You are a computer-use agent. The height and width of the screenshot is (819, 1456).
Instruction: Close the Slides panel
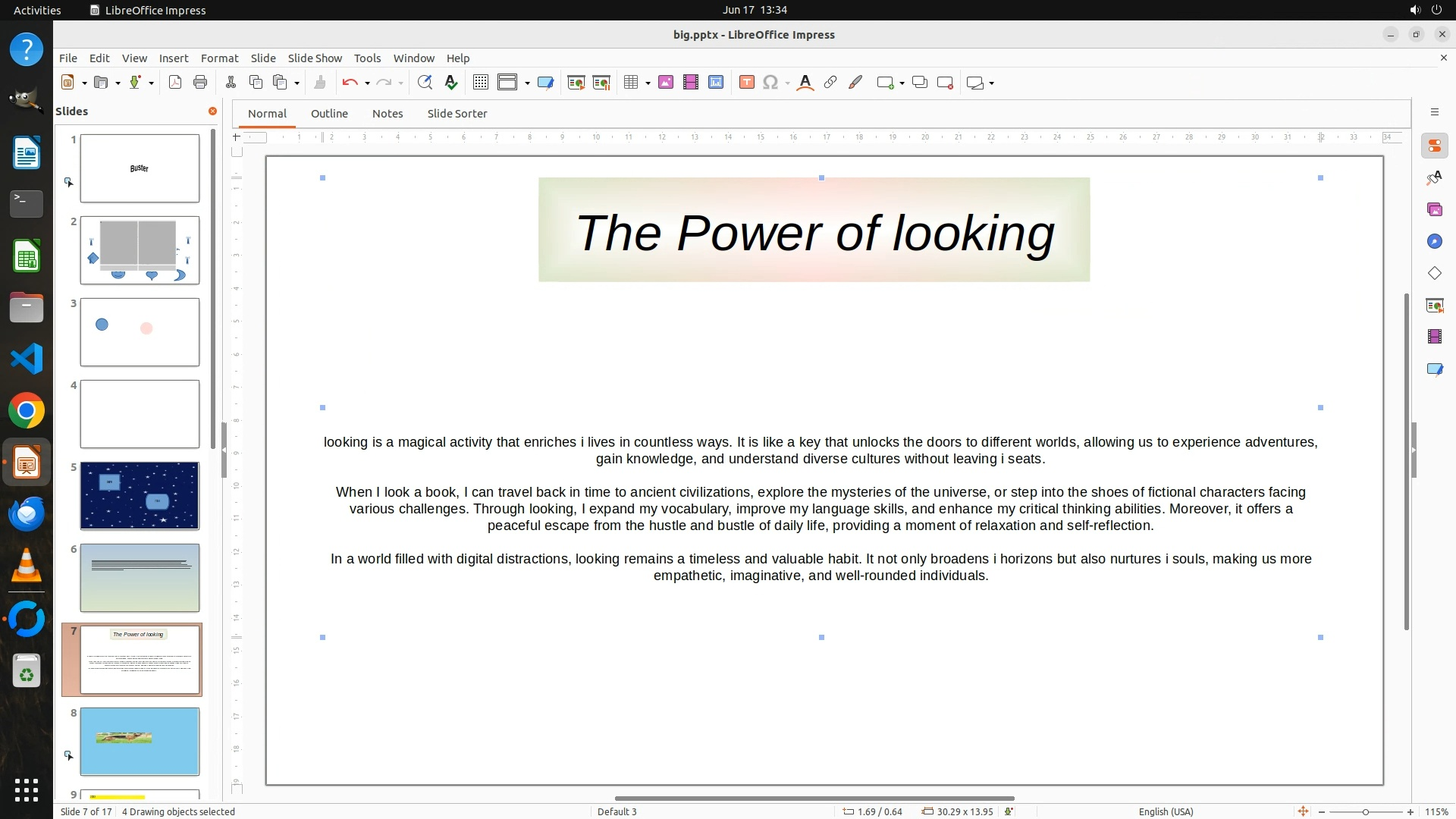tap(212, 111)
